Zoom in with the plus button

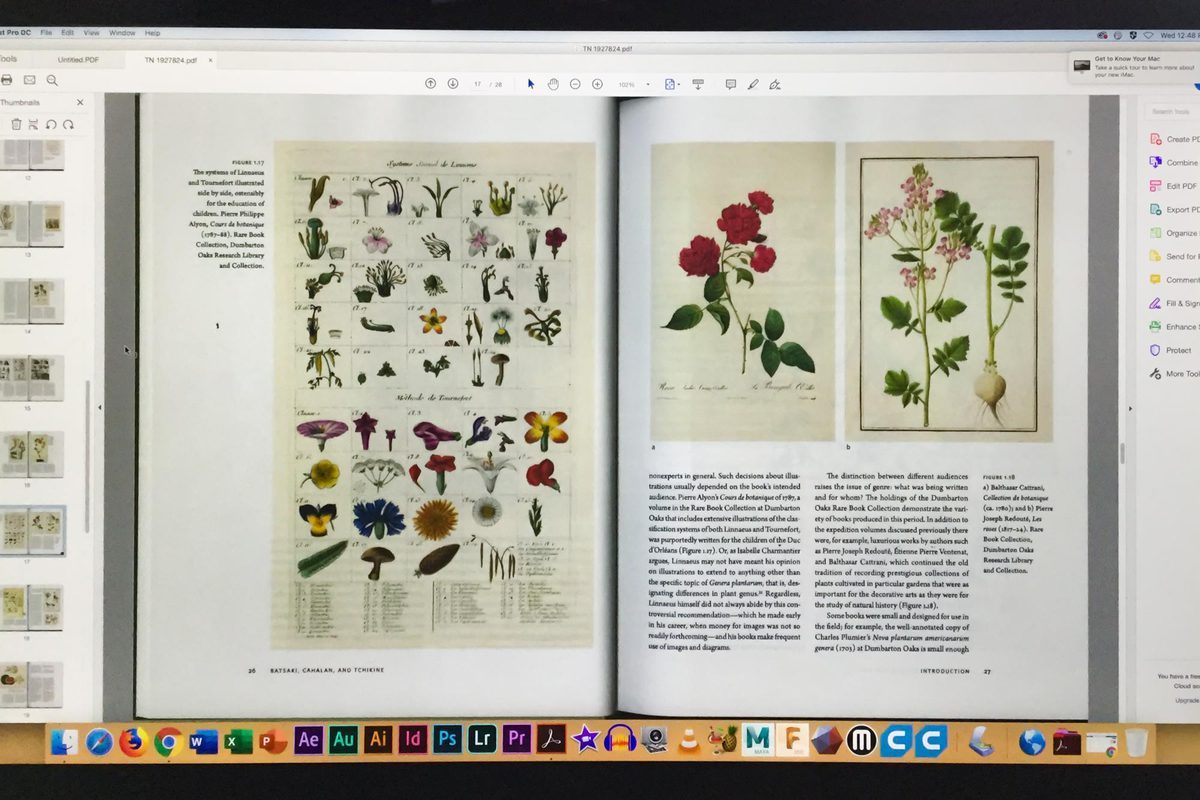pos(597,84)
